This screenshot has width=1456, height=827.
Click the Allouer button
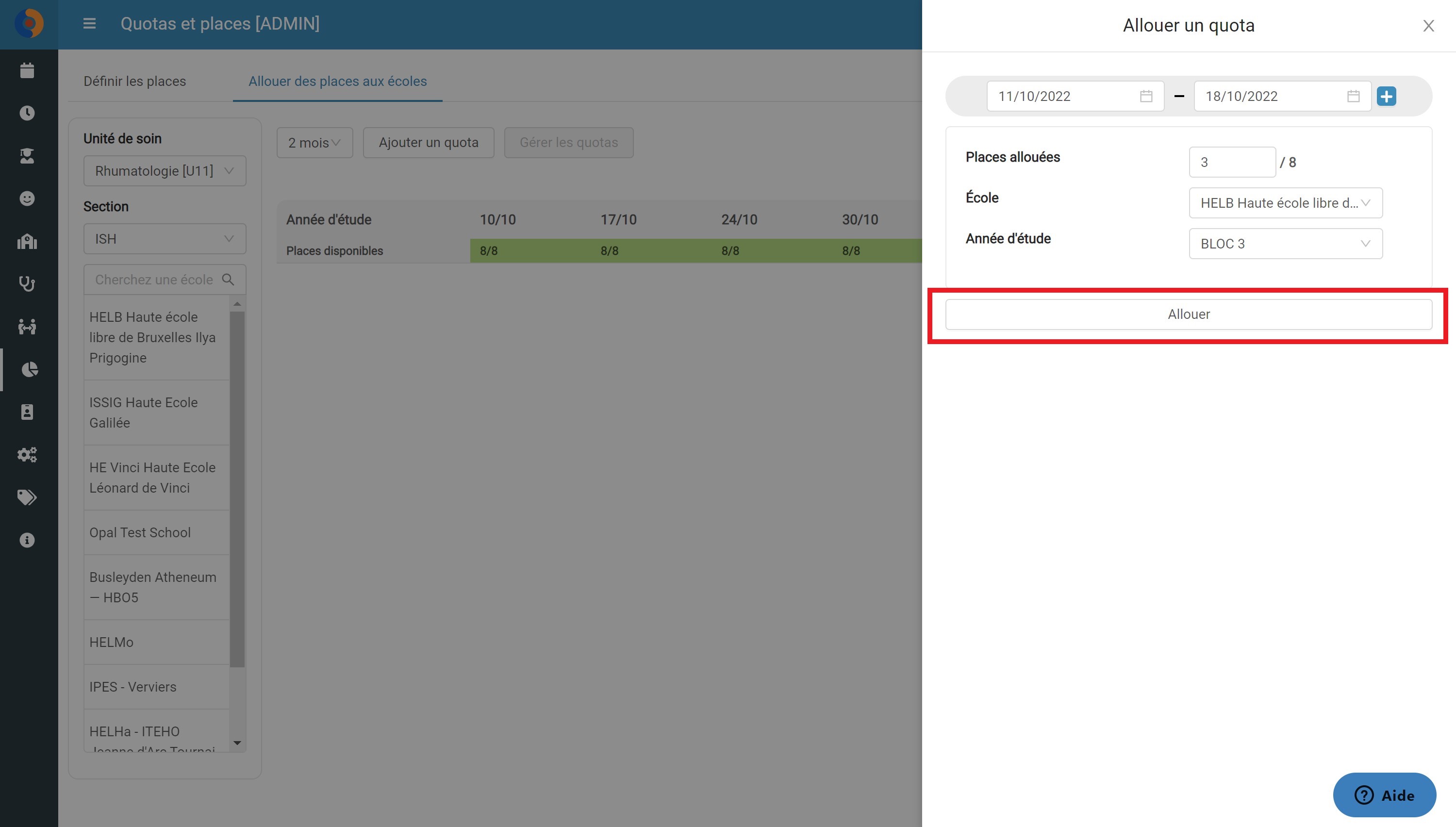1189,314
